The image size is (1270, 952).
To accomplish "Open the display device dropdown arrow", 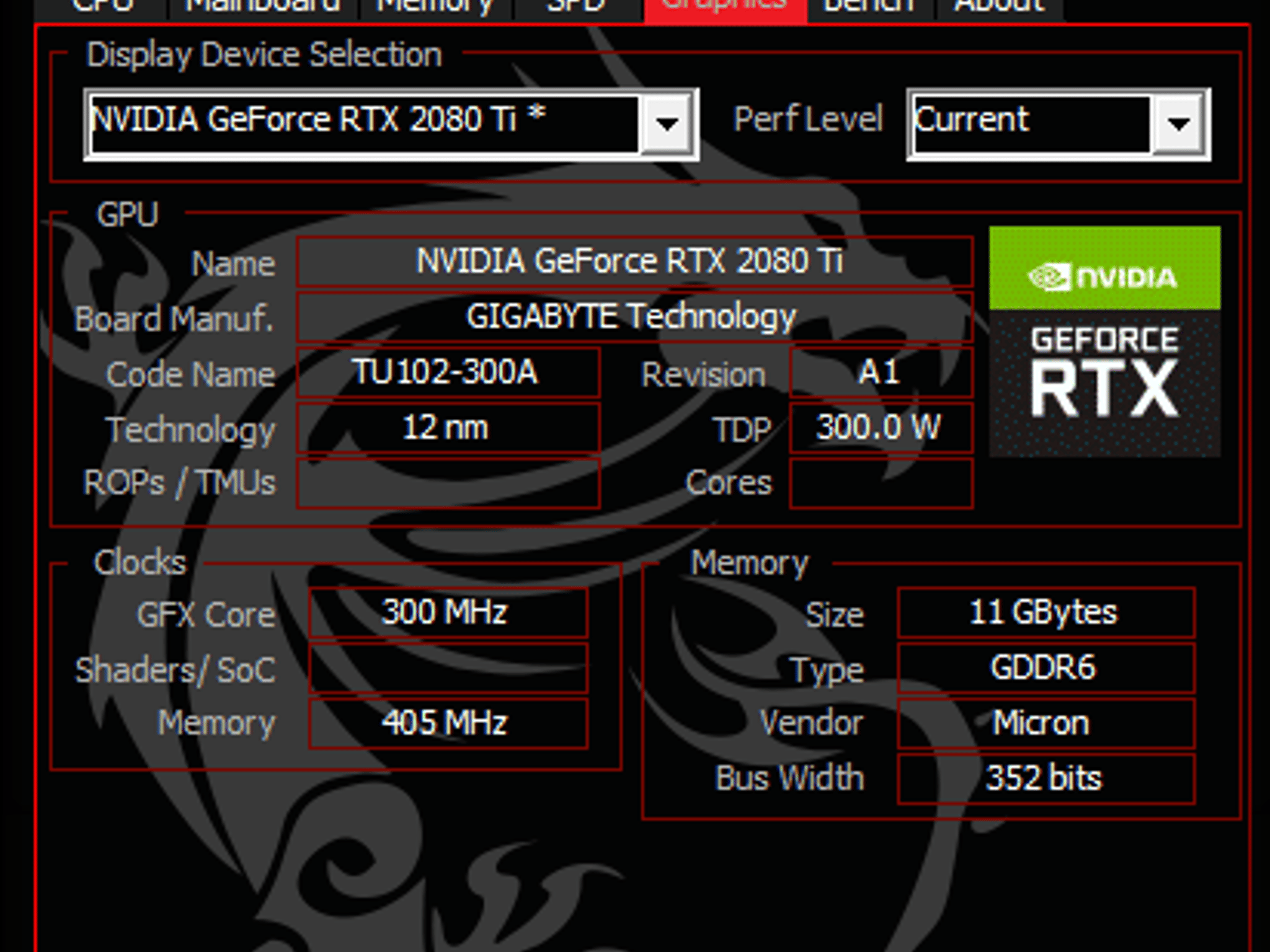I will coord(667,125).
